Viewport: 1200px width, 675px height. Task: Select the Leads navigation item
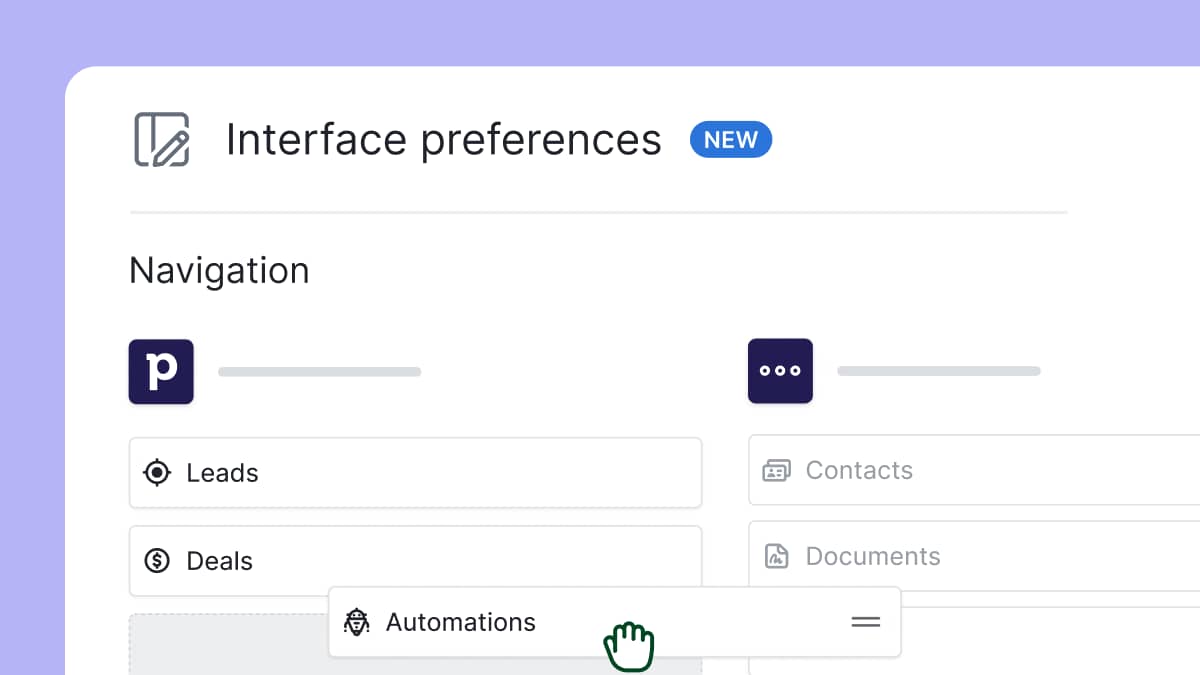tap(222, 472)
